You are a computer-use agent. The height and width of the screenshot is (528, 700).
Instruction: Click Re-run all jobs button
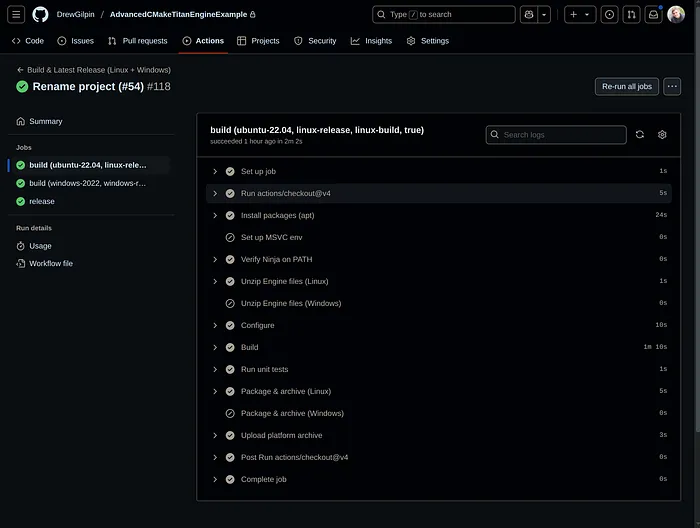tap(627, 87)
